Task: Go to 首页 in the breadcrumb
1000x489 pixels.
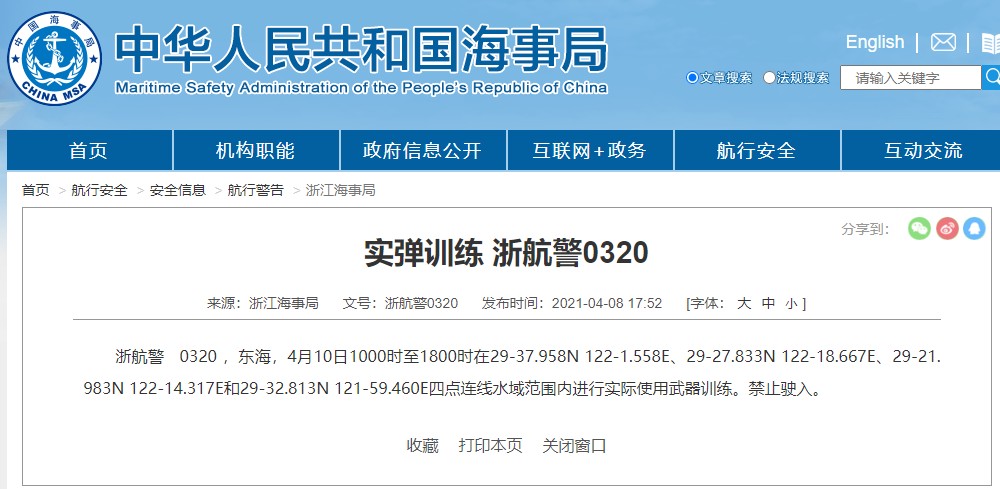Action: (36, 190)
